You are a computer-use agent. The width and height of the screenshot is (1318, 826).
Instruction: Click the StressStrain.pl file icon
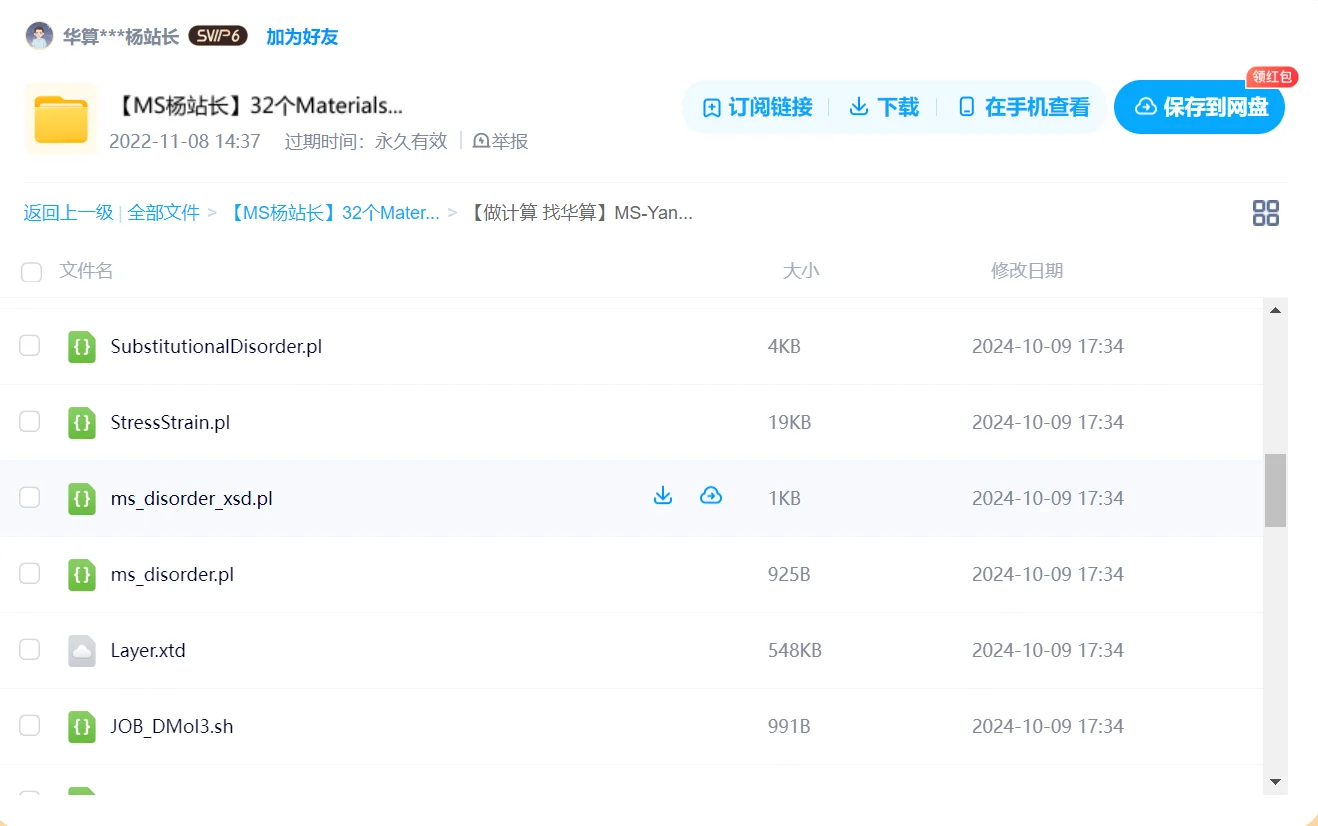point(82,423)
